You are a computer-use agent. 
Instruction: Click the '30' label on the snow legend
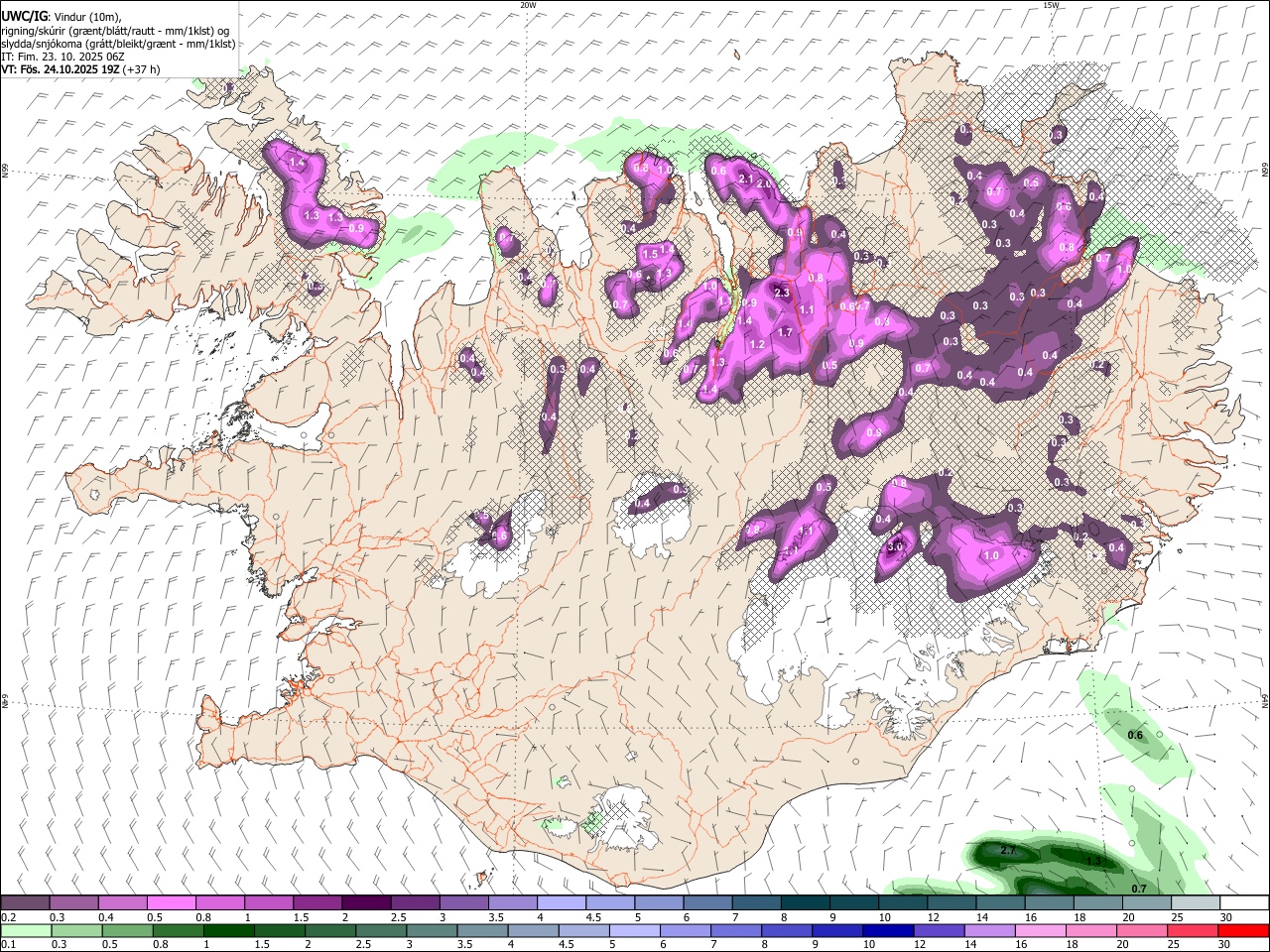tap(1225, 917)
